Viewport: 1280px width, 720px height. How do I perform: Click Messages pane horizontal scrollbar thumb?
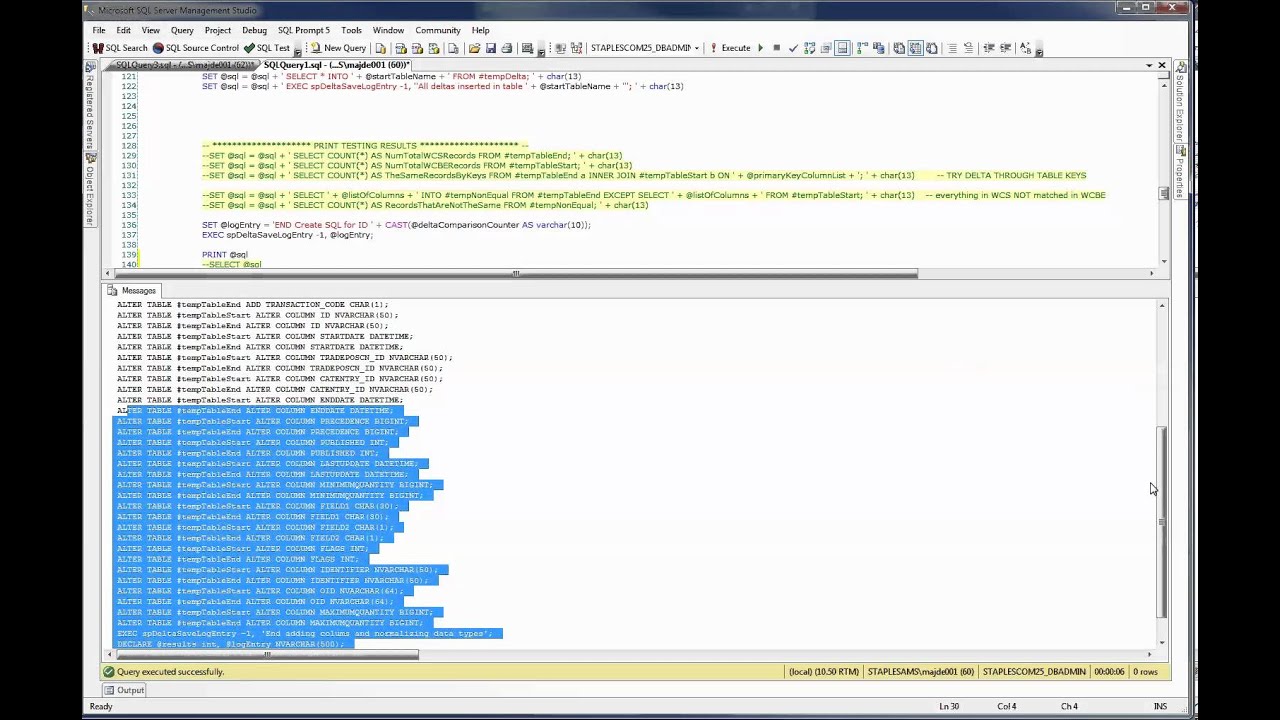266,655
